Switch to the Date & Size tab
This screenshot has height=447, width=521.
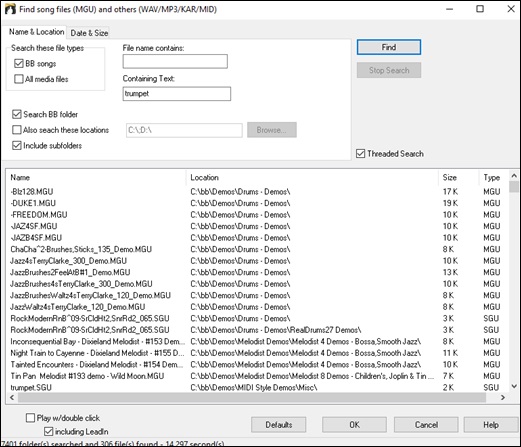pyautogui.click(x=89, y=33)
